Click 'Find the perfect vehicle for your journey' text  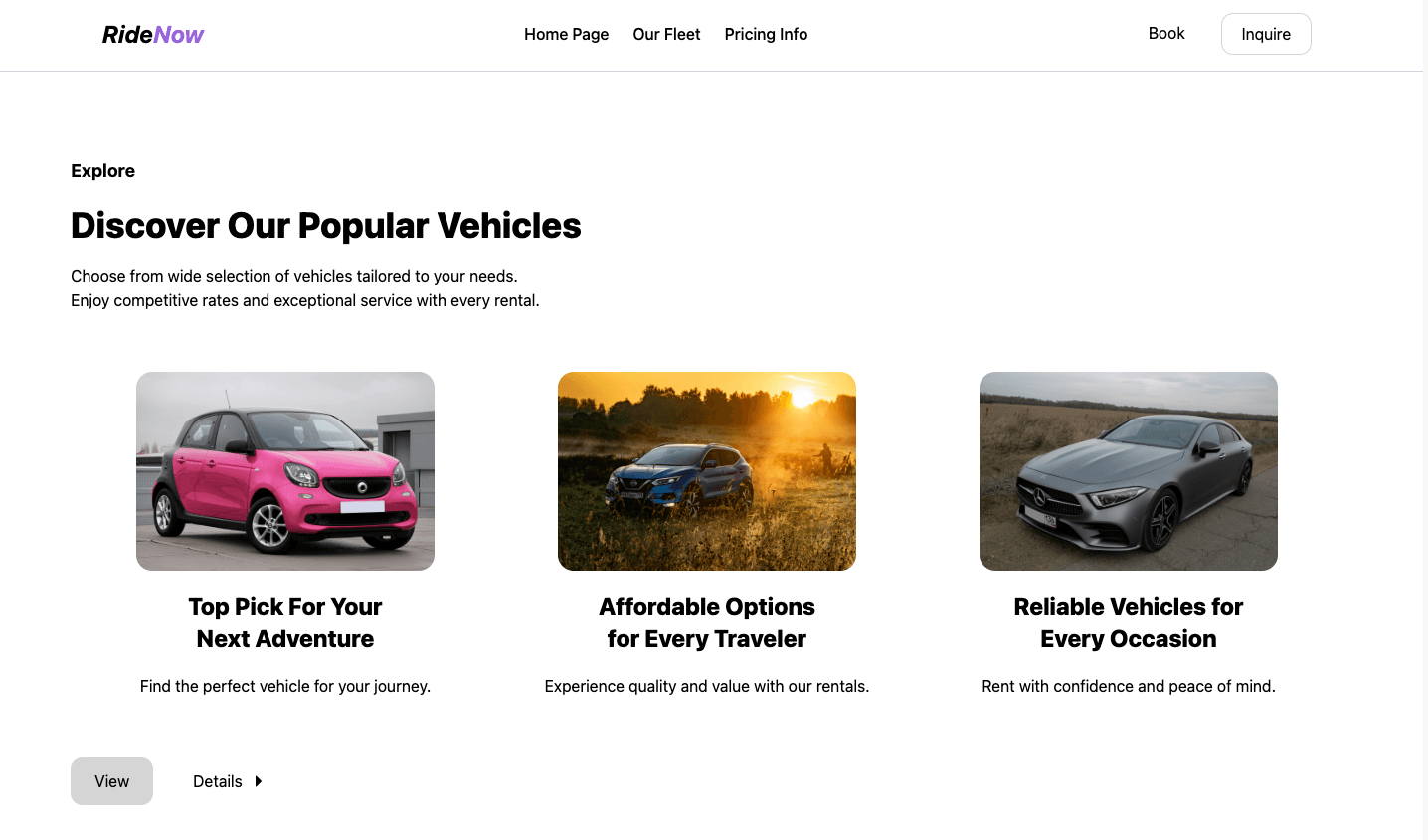285,686
